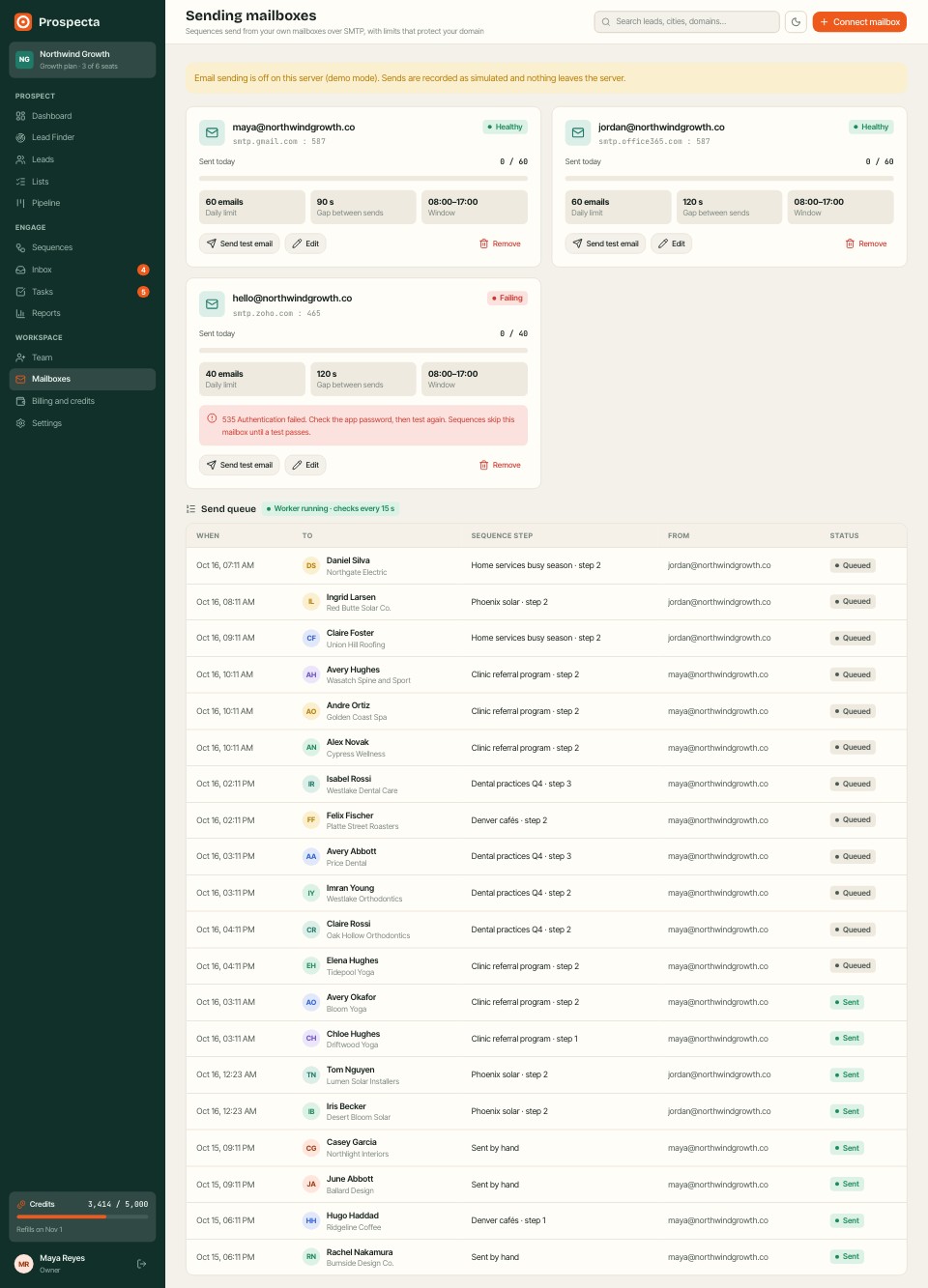Click the IL avatar for Ingrid Larsen
The image size is (928, 1288).
pyautogui.click(x=311, y=602)
